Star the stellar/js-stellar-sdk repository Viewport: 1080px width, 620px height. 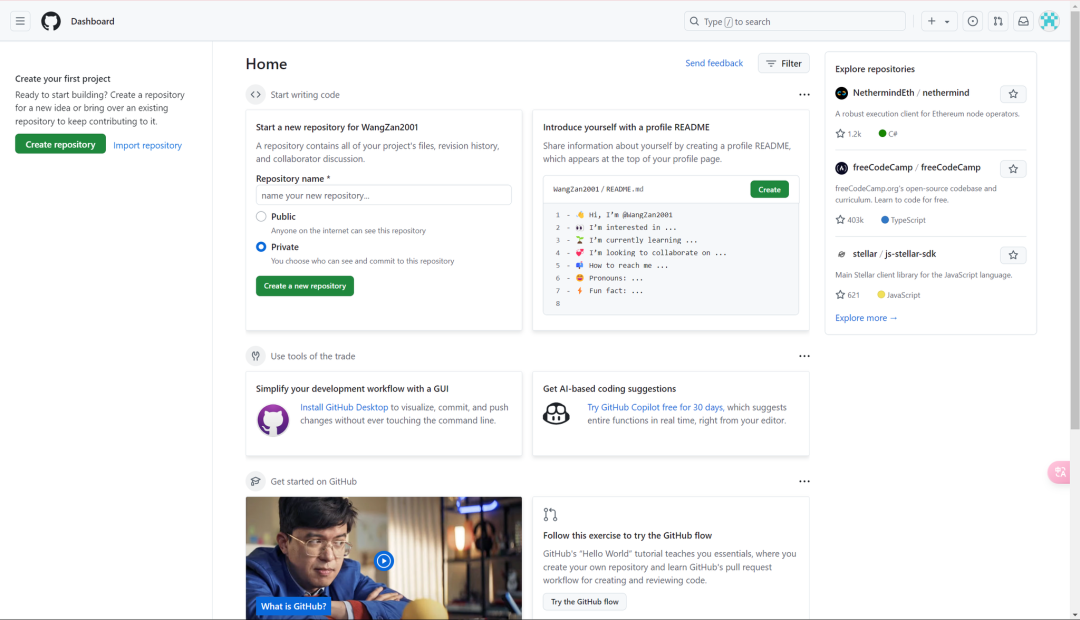(1013, 255)
